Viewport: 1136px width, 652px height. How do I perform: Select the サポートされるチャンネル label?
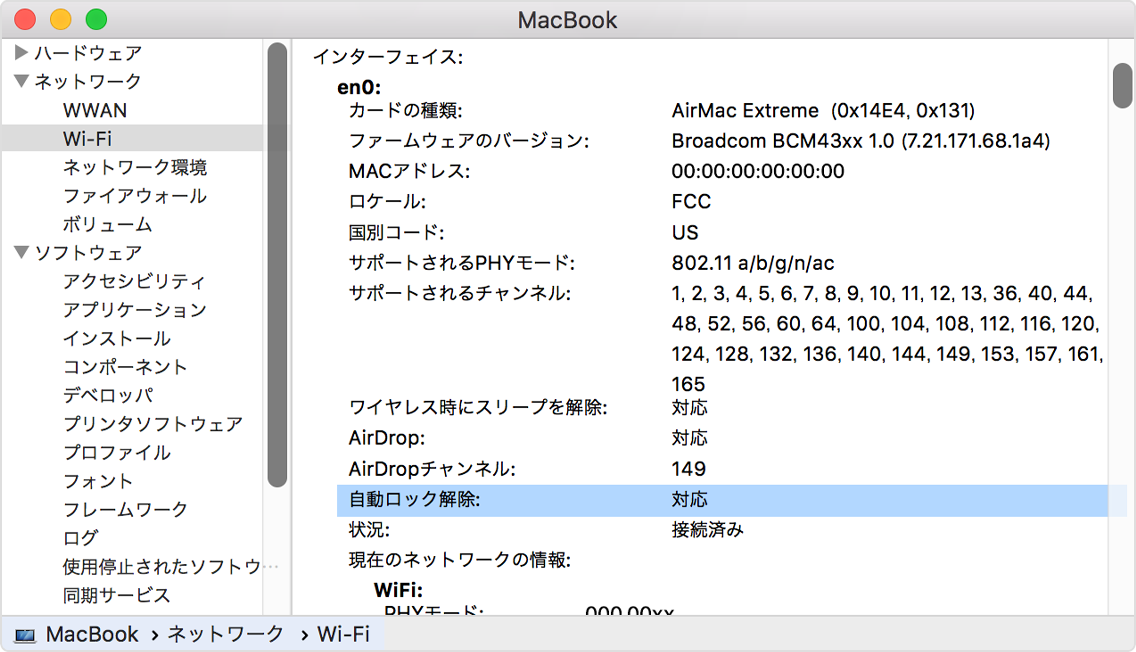[460, 293]
